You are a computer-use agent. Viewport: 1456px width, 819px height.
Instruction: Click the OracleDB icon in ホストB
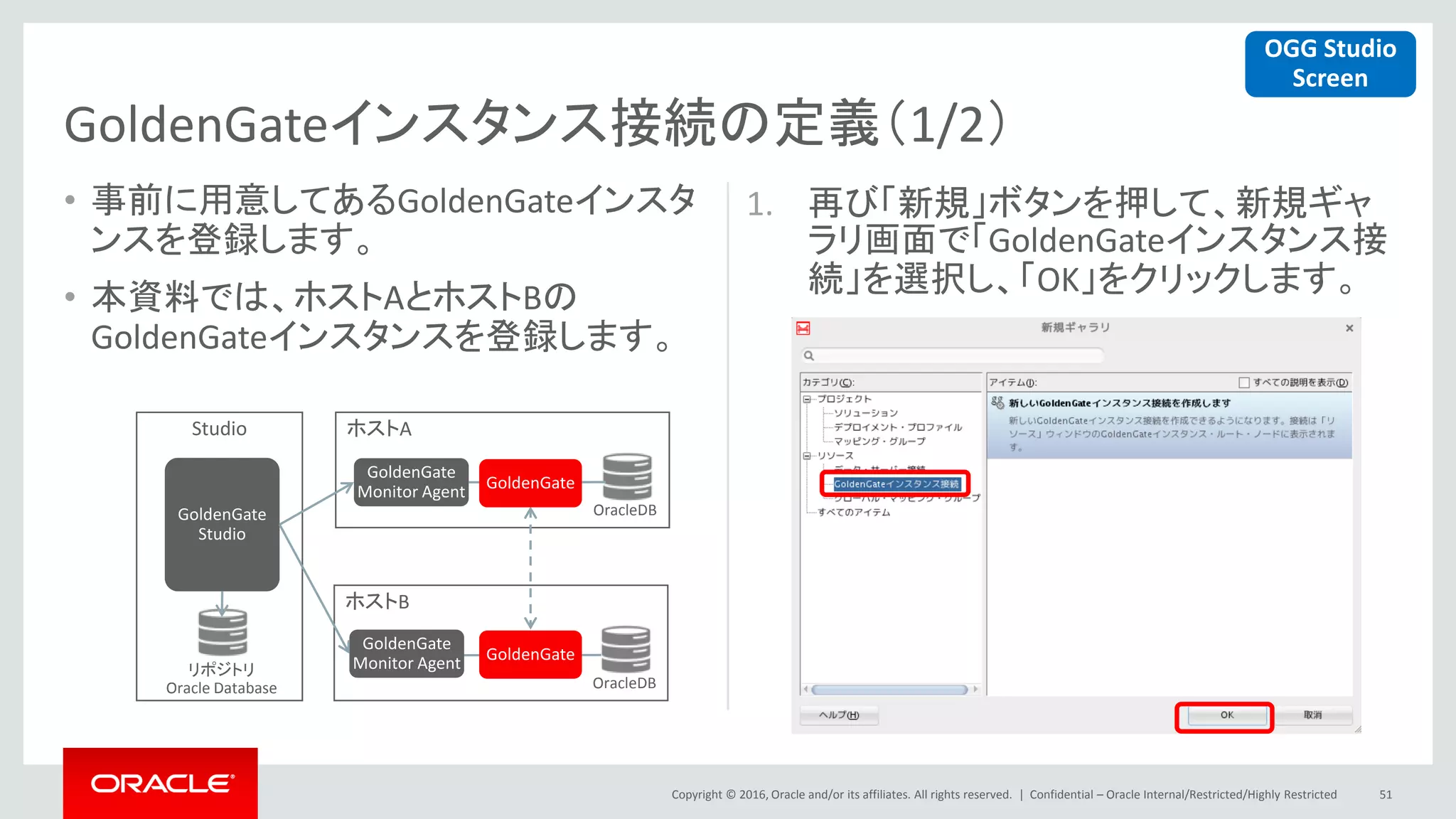[626, 649]
